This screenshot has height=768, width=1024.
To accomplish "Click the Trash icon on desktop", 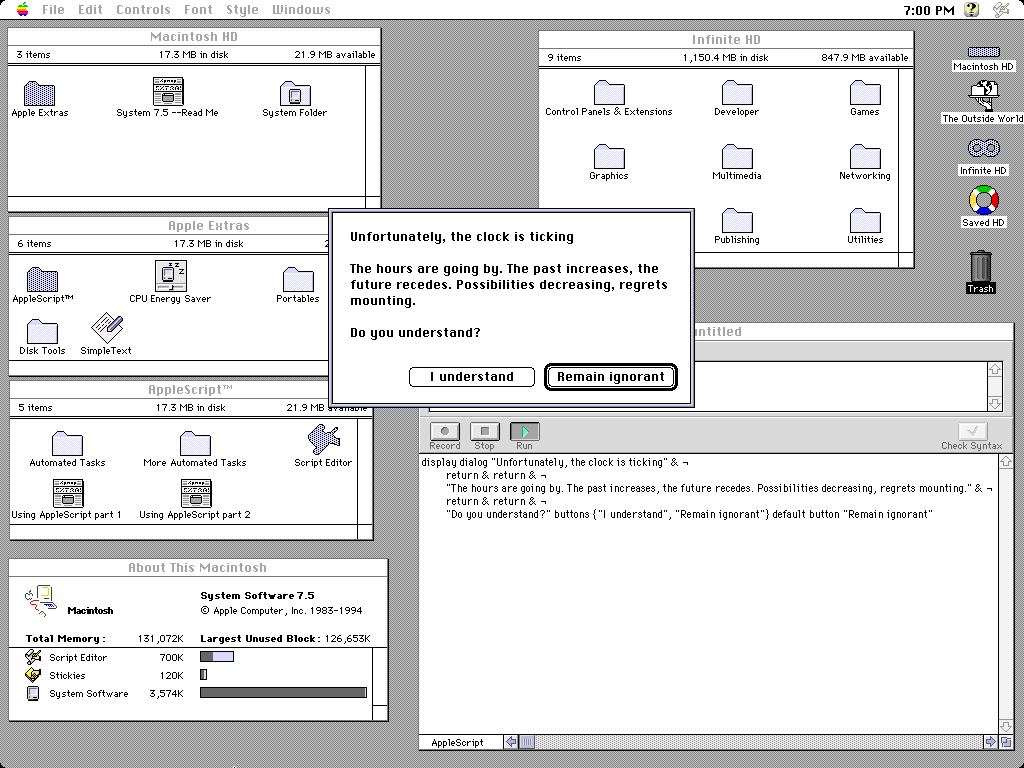I will 980,268.
